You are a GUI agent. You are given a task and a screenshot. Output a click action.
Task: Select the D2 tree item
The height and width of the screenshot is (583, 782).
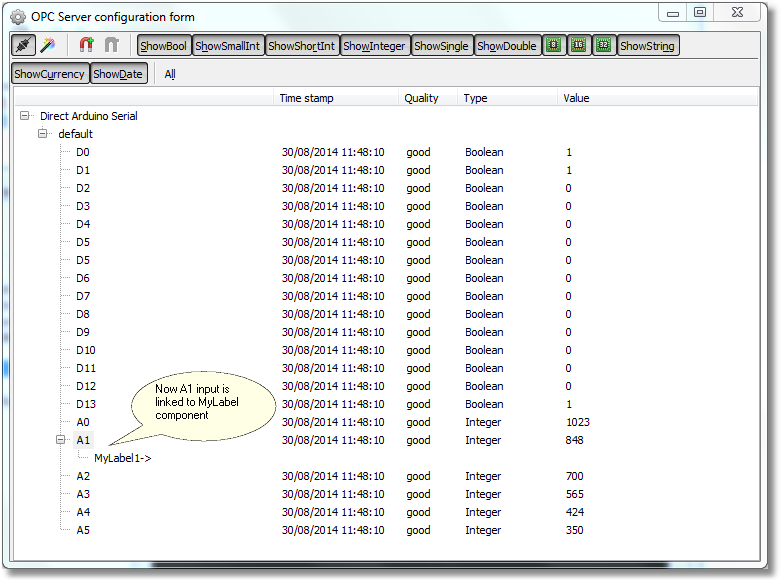click(x=83, y=188)
